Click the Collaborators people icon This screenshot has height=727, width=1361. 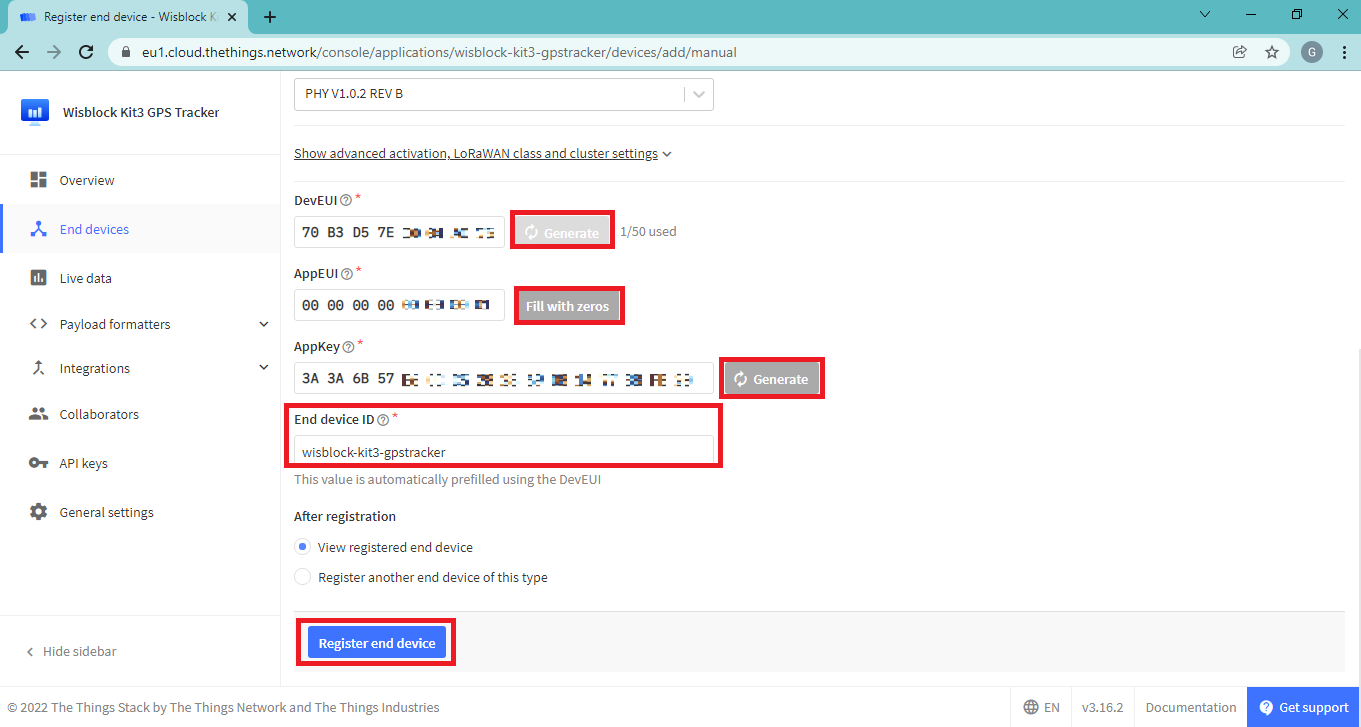(39, 414)
